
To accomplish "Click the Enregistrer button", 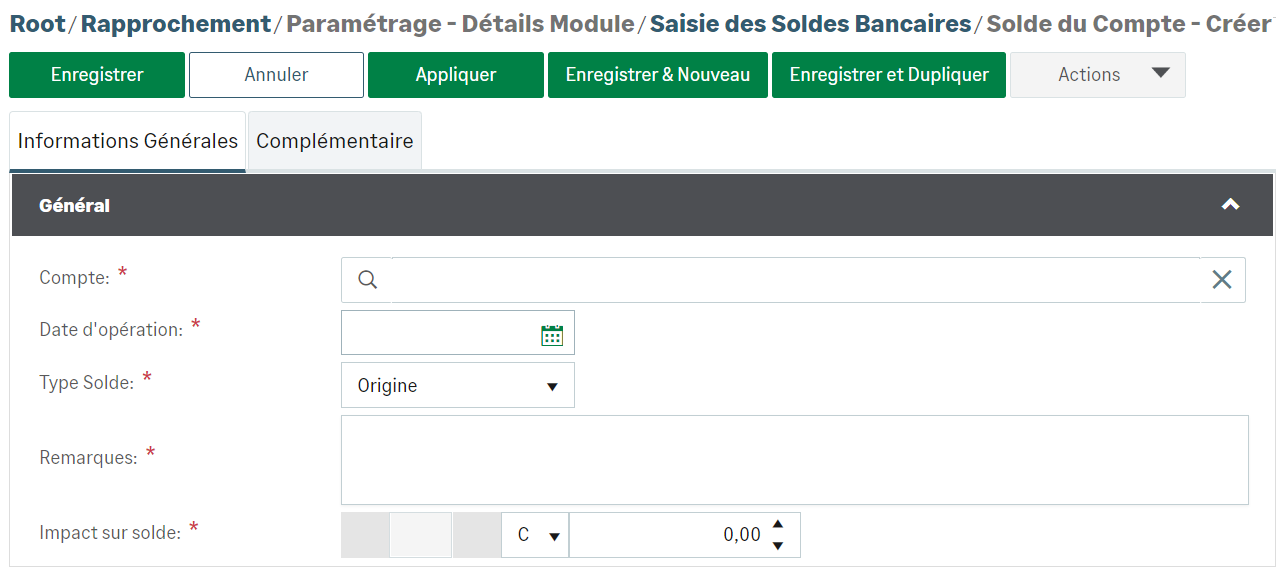I will tap(97, 75).
